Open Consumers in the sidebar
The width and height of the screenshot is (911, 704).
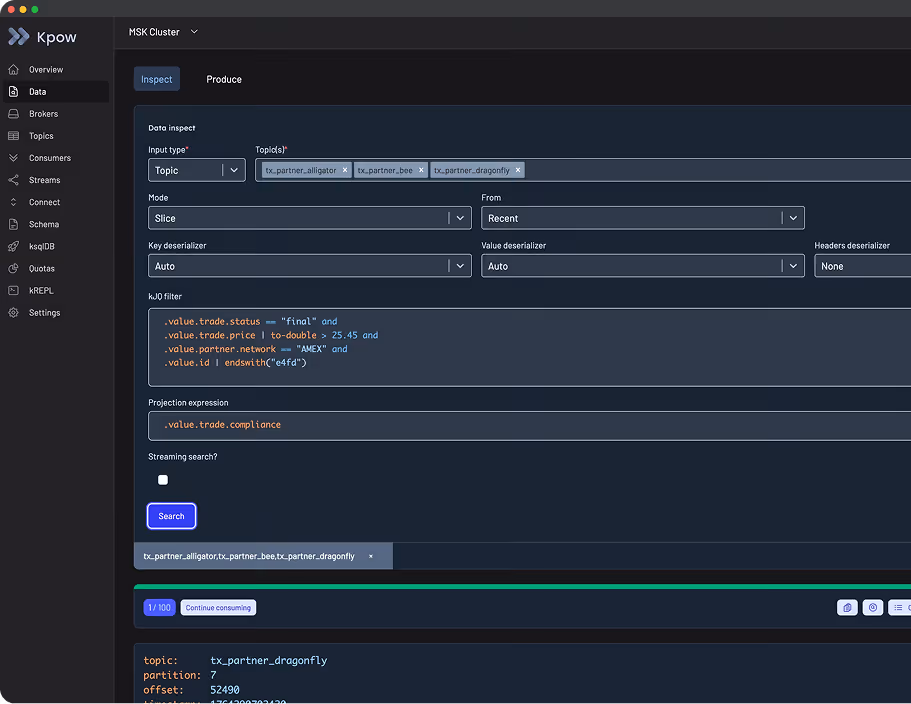56,158
